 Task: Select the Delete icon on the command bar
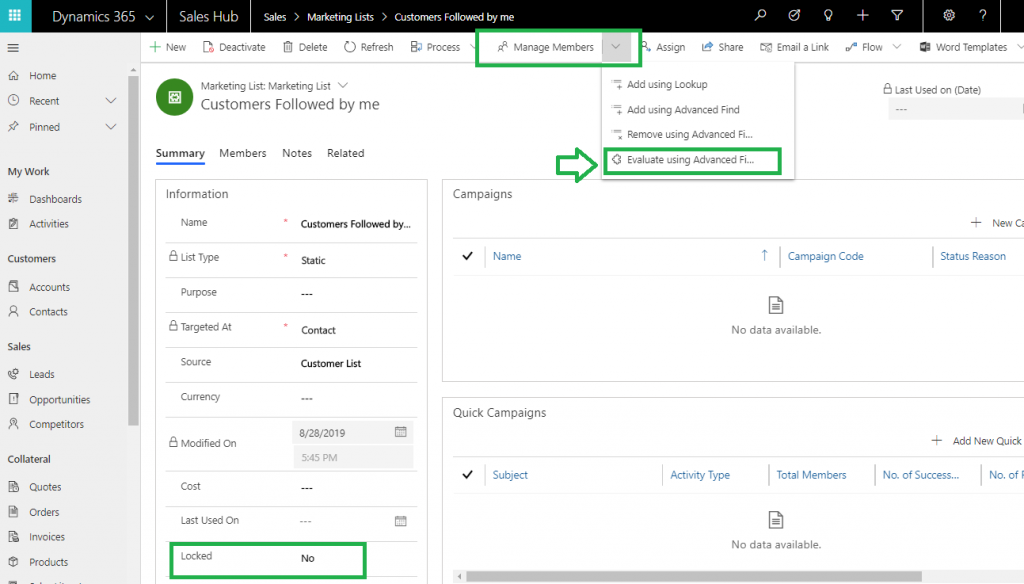click(287, 46)
